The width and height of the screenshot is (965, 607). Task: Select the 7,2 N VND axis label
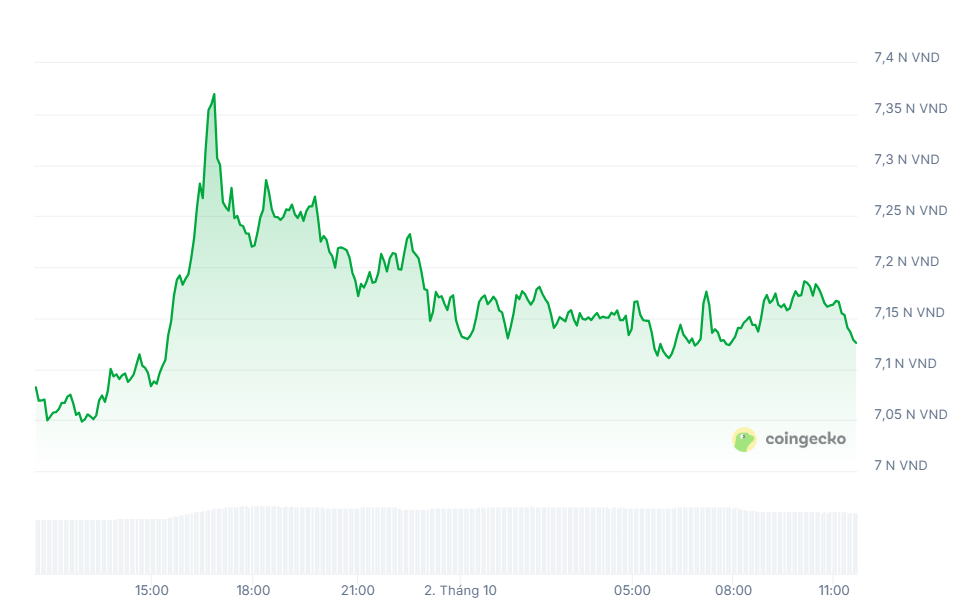[906, 261]
